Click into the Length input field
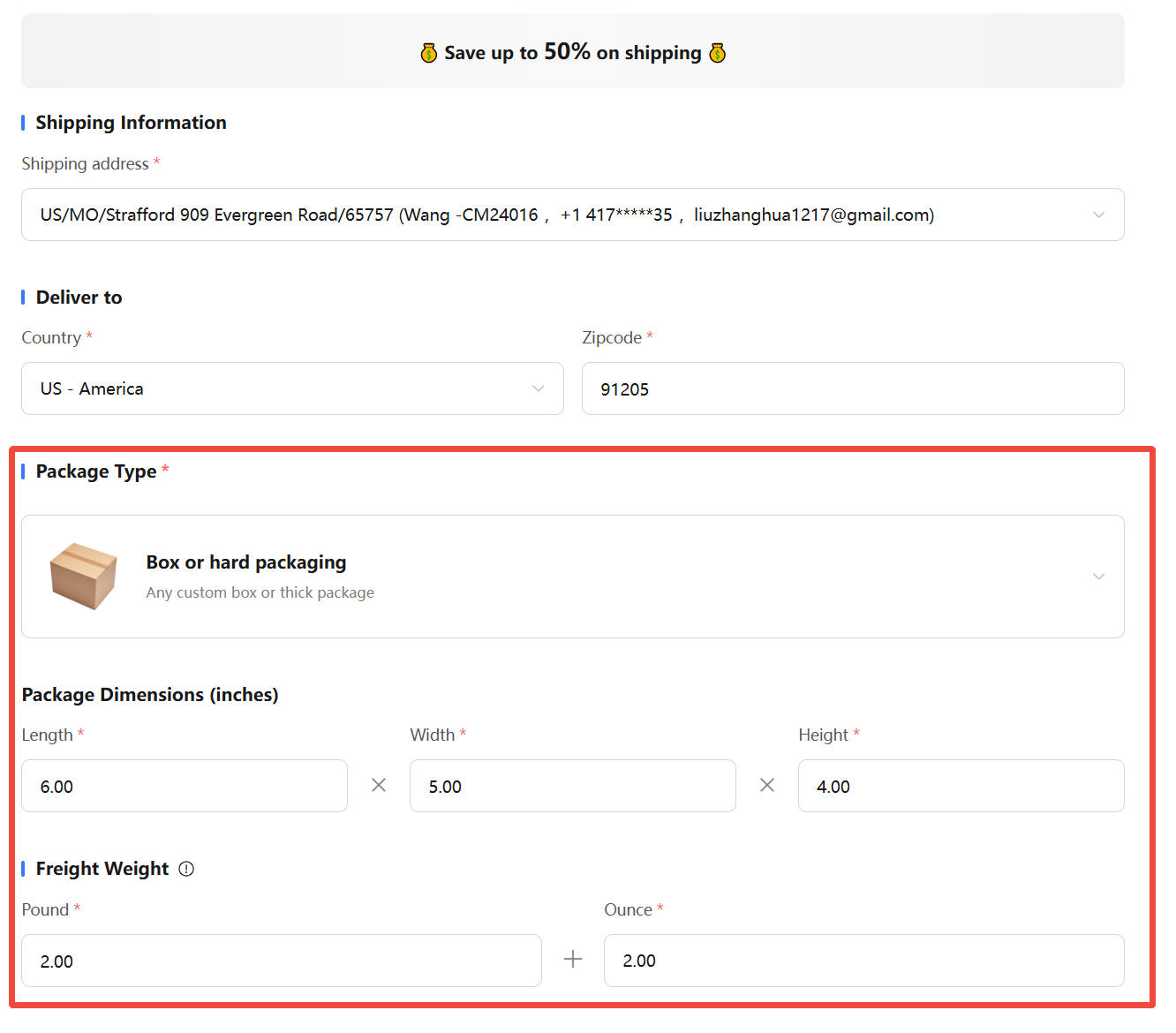 (185, 786)
